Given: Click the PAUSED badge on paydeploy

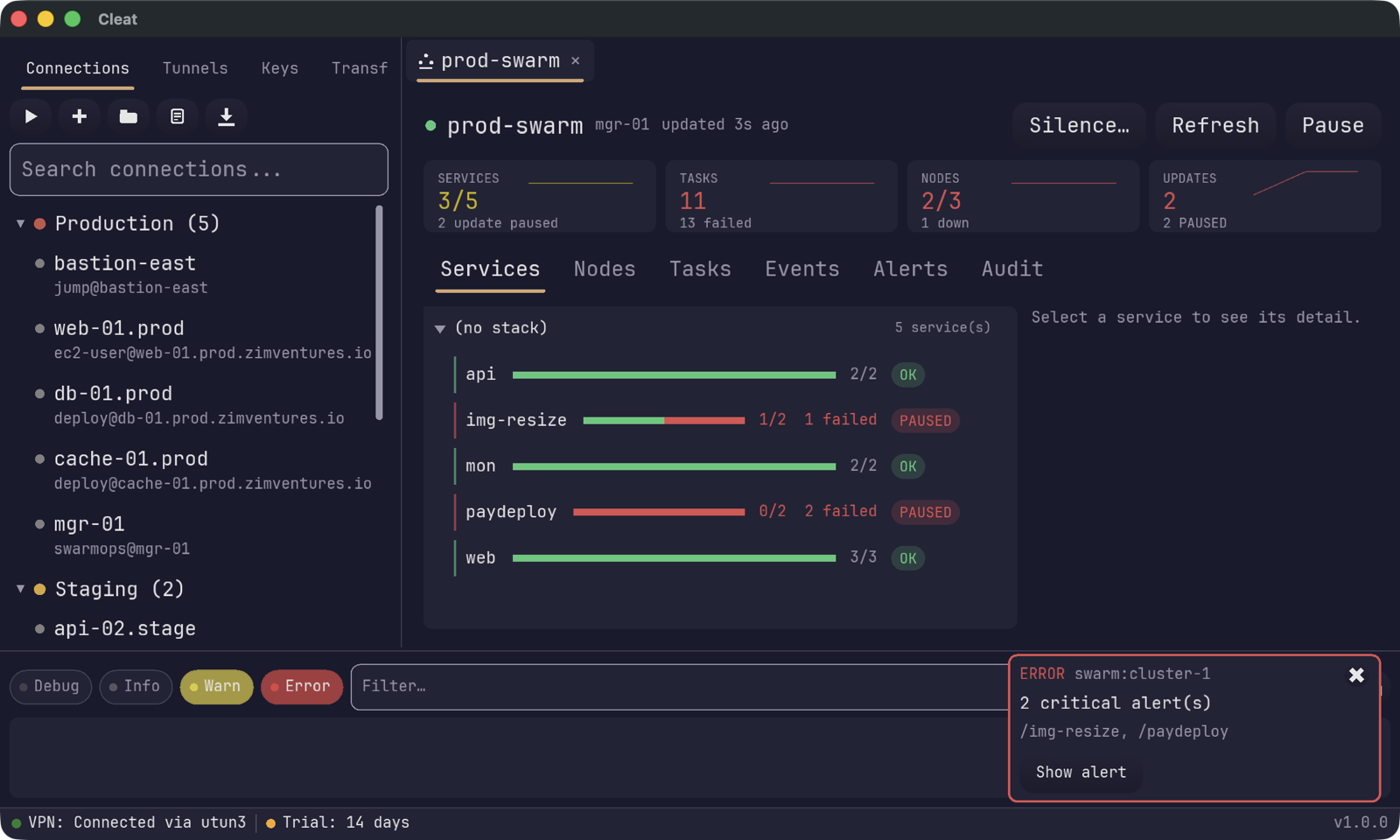Looking at the screenshot, I should click(x=926, y=513).
